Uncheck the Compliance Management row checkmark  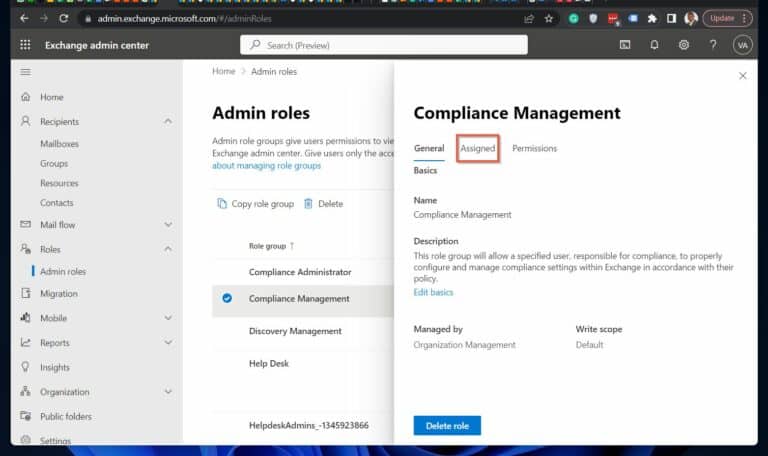click(x=227, y=298)
